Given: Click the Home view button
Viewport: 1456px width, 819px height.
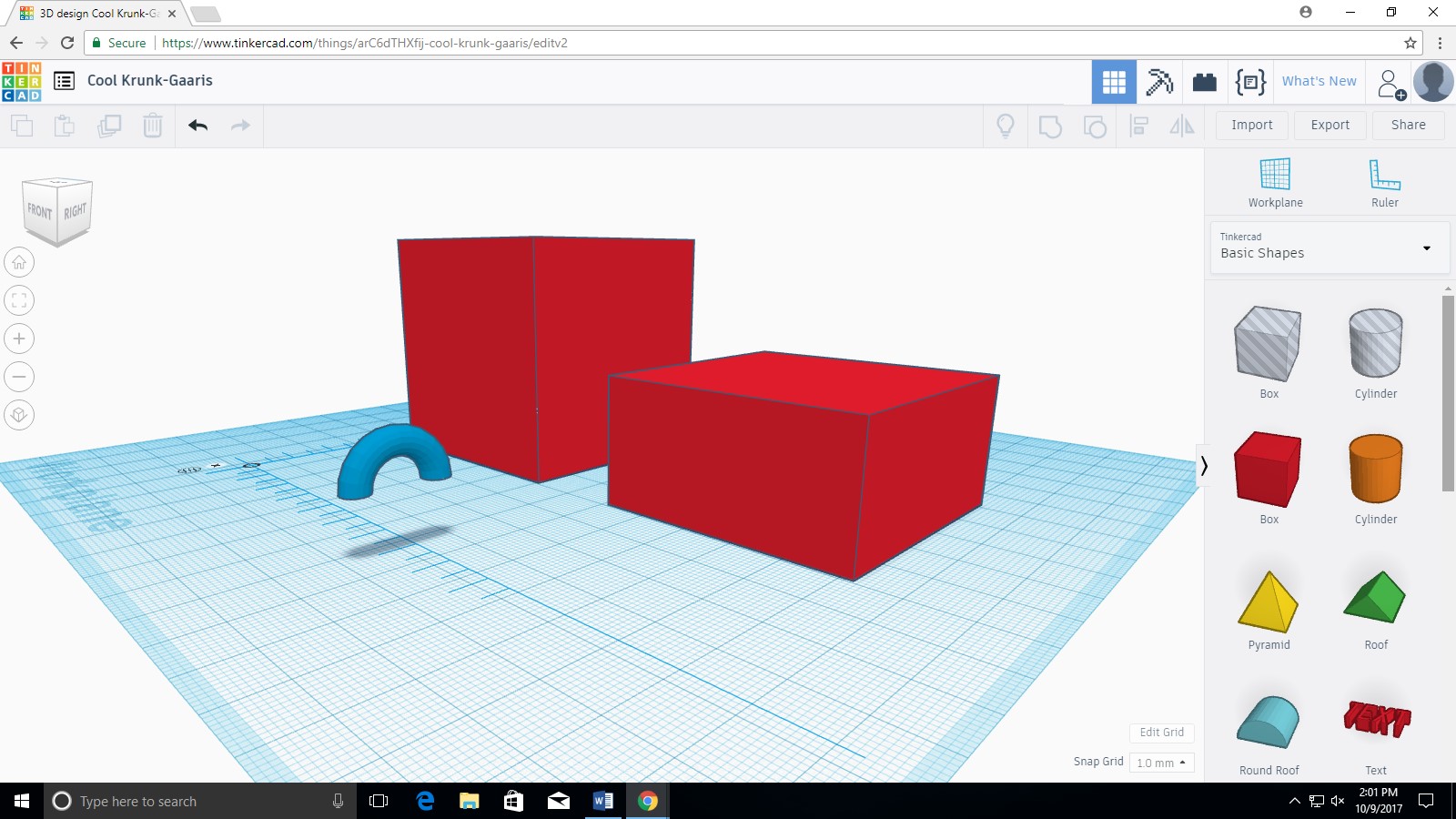Looking at the screenshot, I should point(19,262).
